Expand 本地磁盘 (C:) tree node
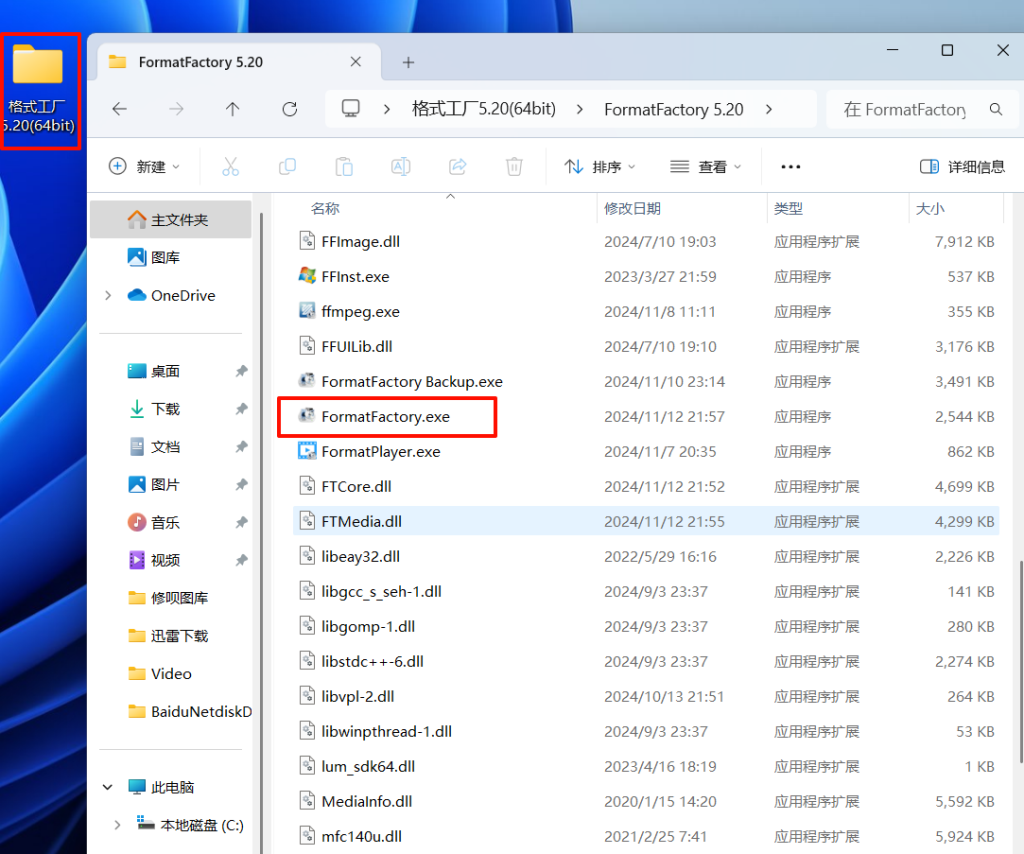The width and height of the screenshot is (1024, 854). tap(117, 825)
